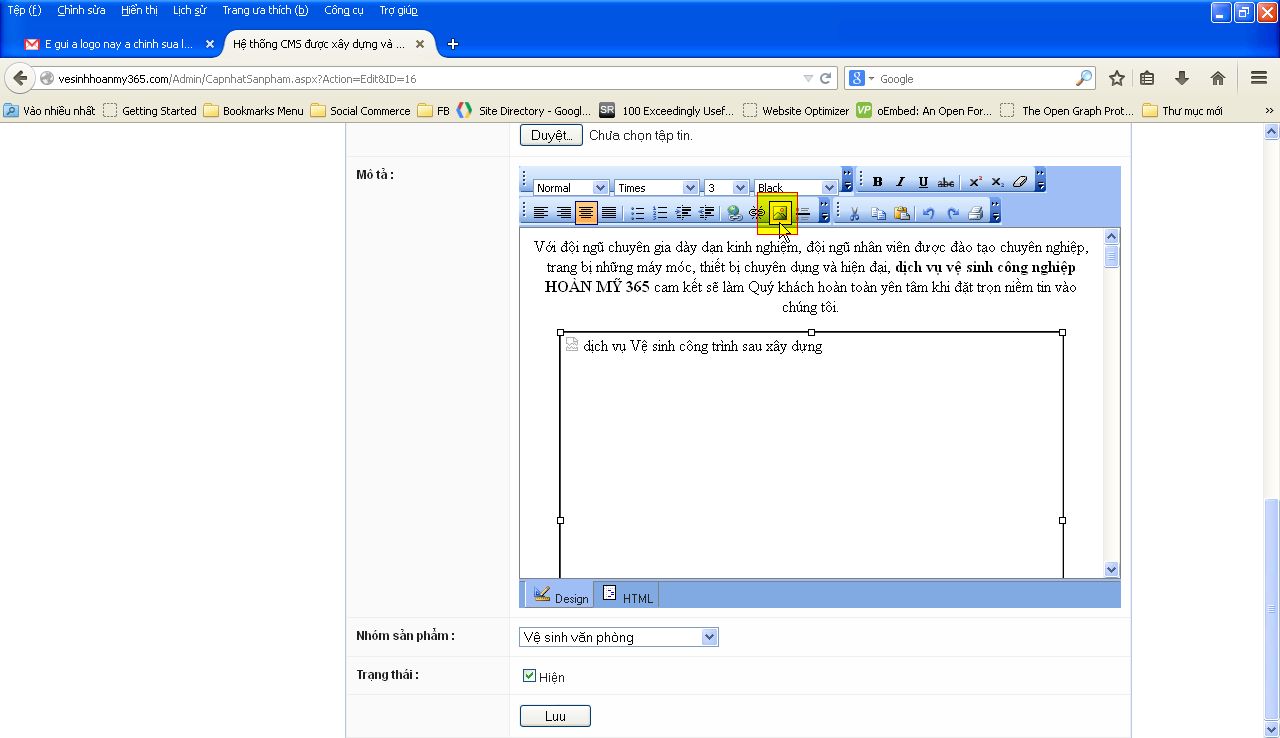1280x738 pixels.
Task: Switch to the Gmail logo email tab
Action: [x=119, y=44]
